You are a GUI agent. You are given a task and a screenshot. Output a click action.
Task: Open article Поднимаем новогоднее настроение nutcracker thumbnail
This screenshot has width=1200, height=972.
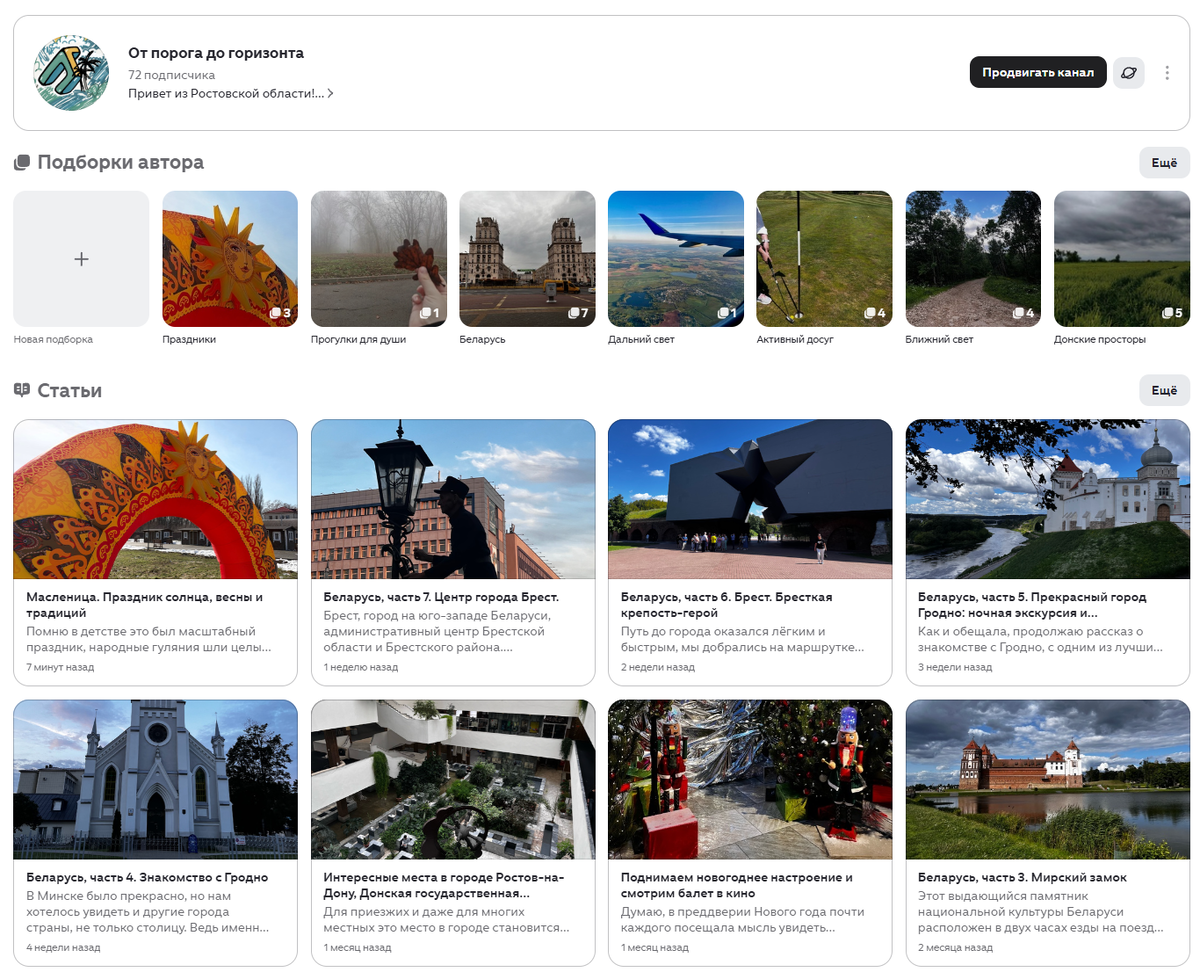tap(750, 780)
